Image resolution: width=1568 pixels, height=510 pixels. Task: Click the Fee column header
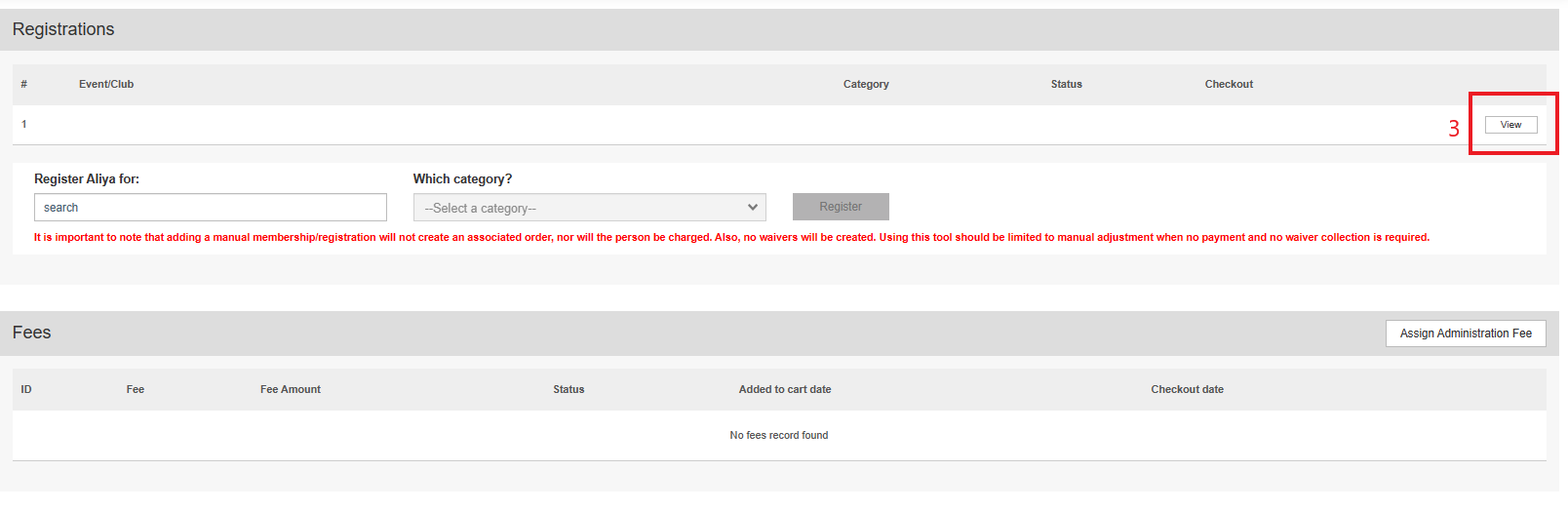point(136,390)
